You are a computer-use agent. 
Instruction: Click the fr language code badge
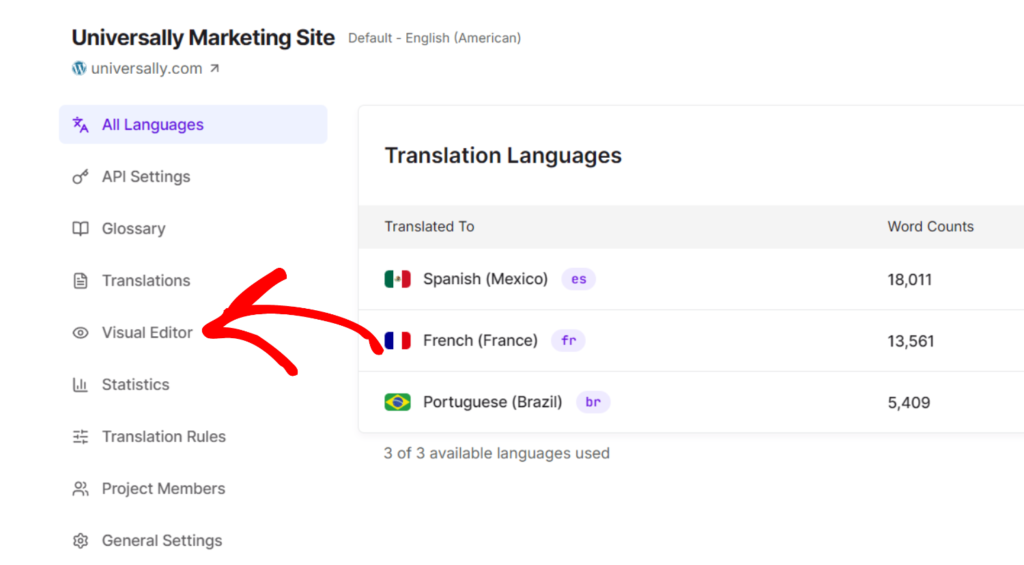coord(568,340)
